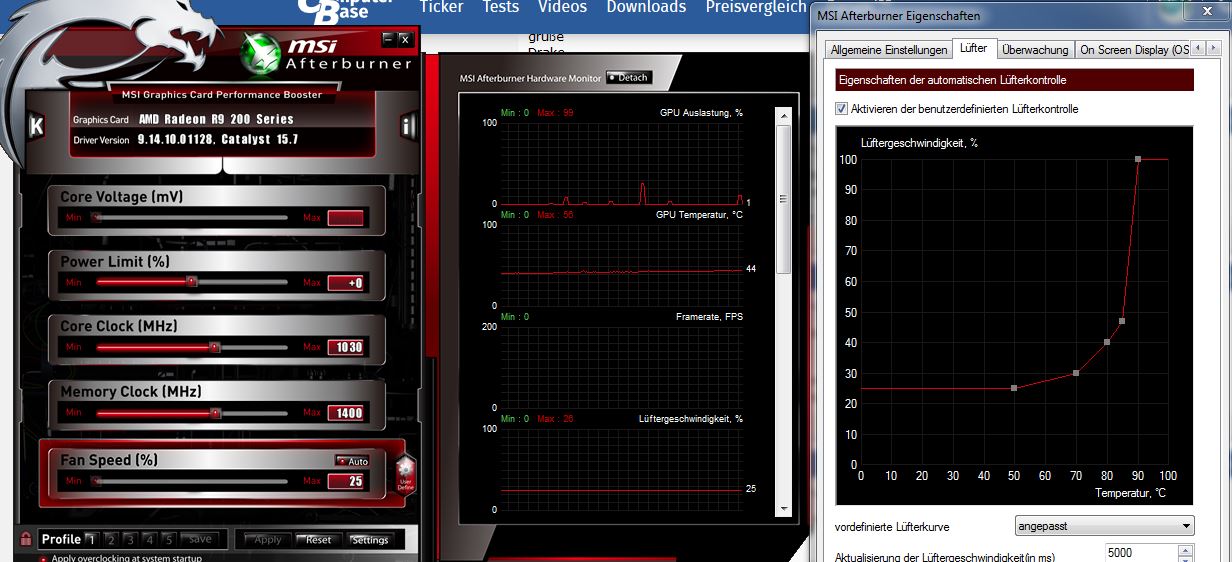
Task: Click the profile save button
Action: 200,539
